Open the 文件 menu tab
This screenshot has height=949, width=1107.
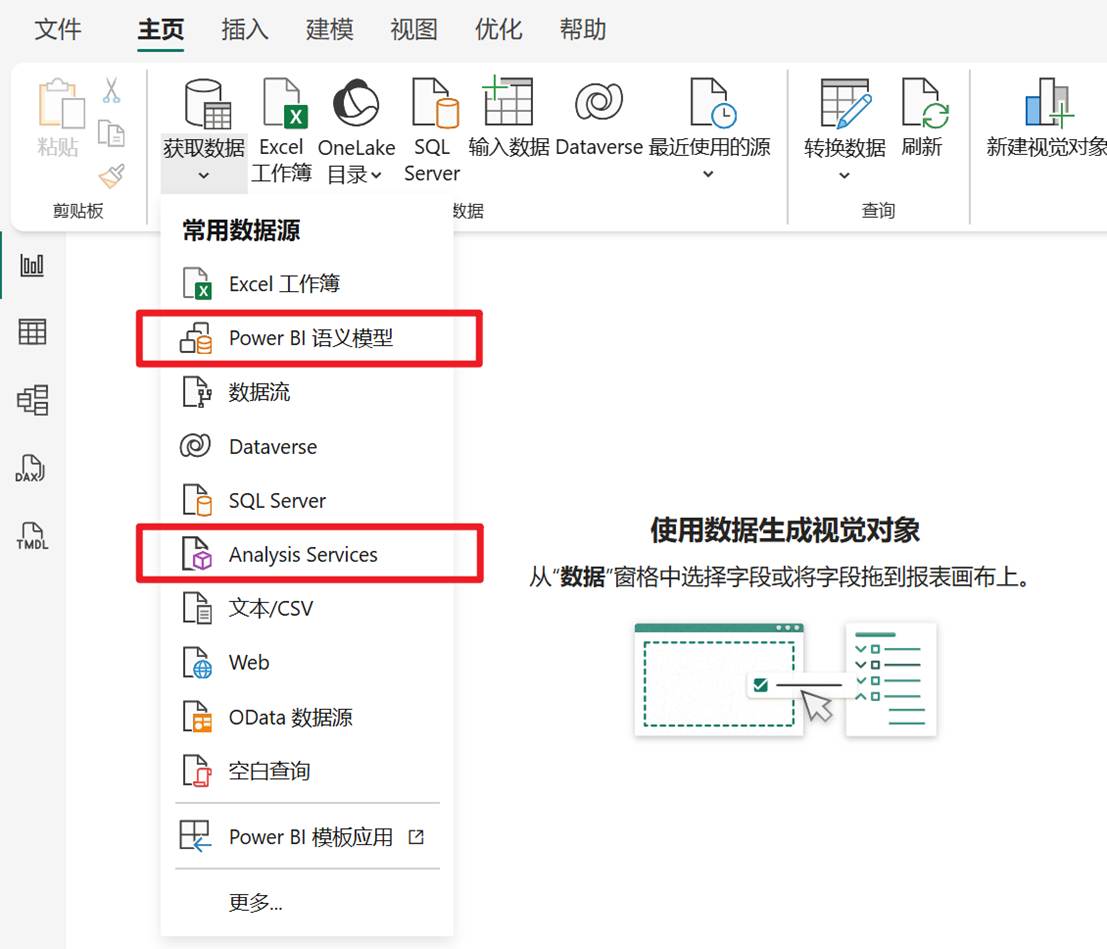(x=58, y=30)
